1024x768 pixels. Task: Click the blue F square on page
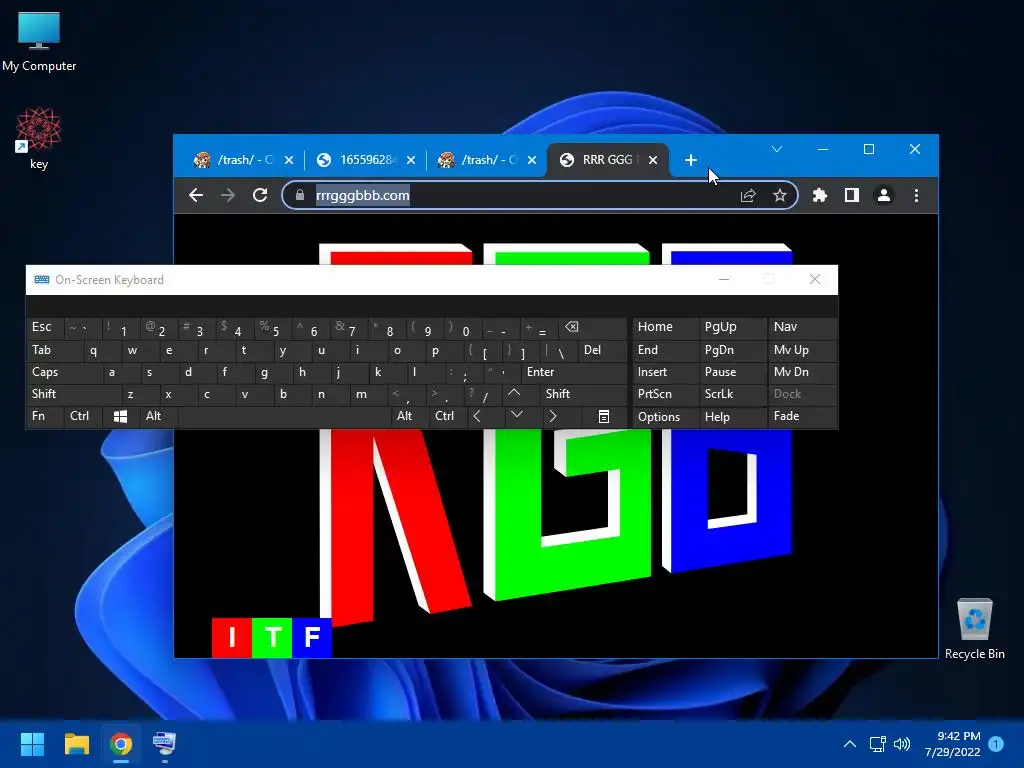point(312,637)
